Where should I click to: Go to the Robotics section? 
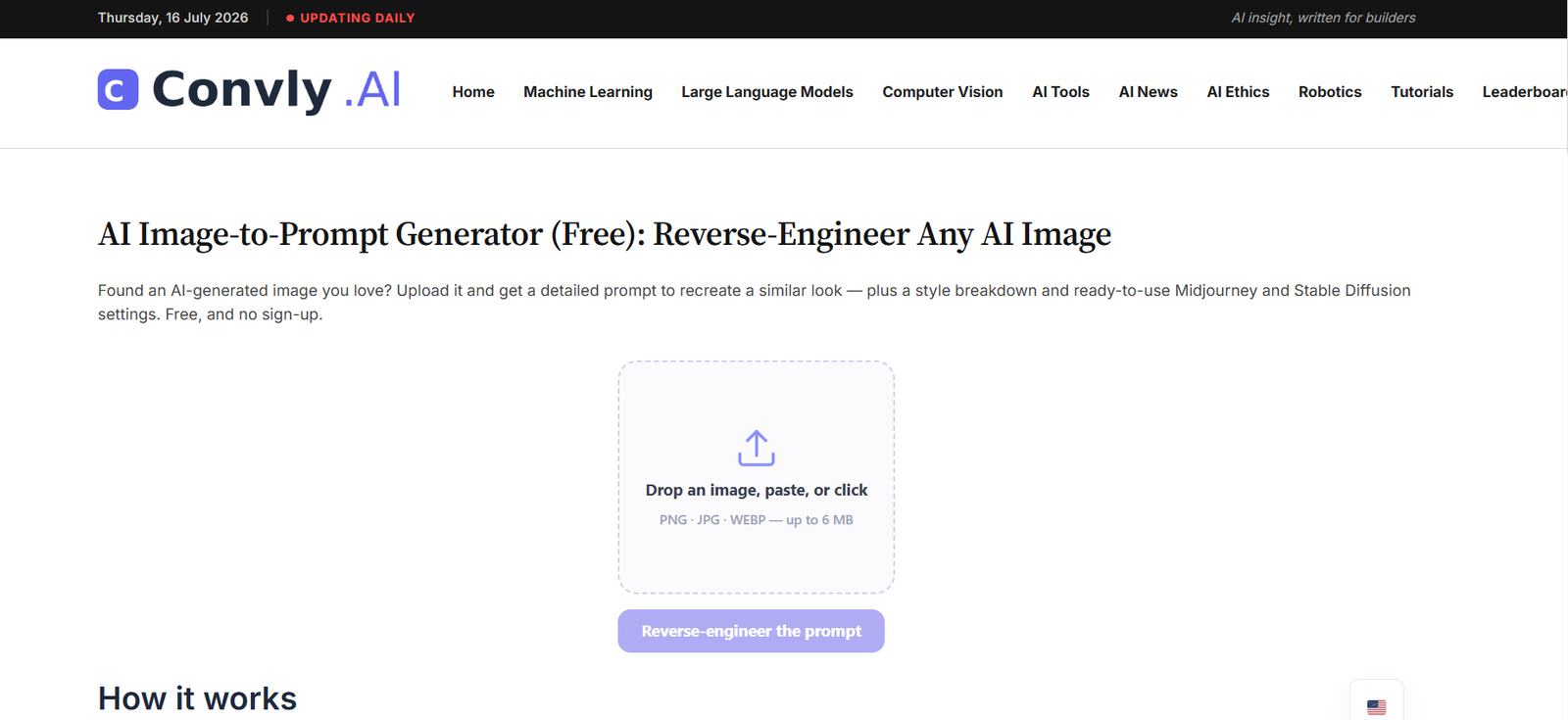(x=1330, y=92)
